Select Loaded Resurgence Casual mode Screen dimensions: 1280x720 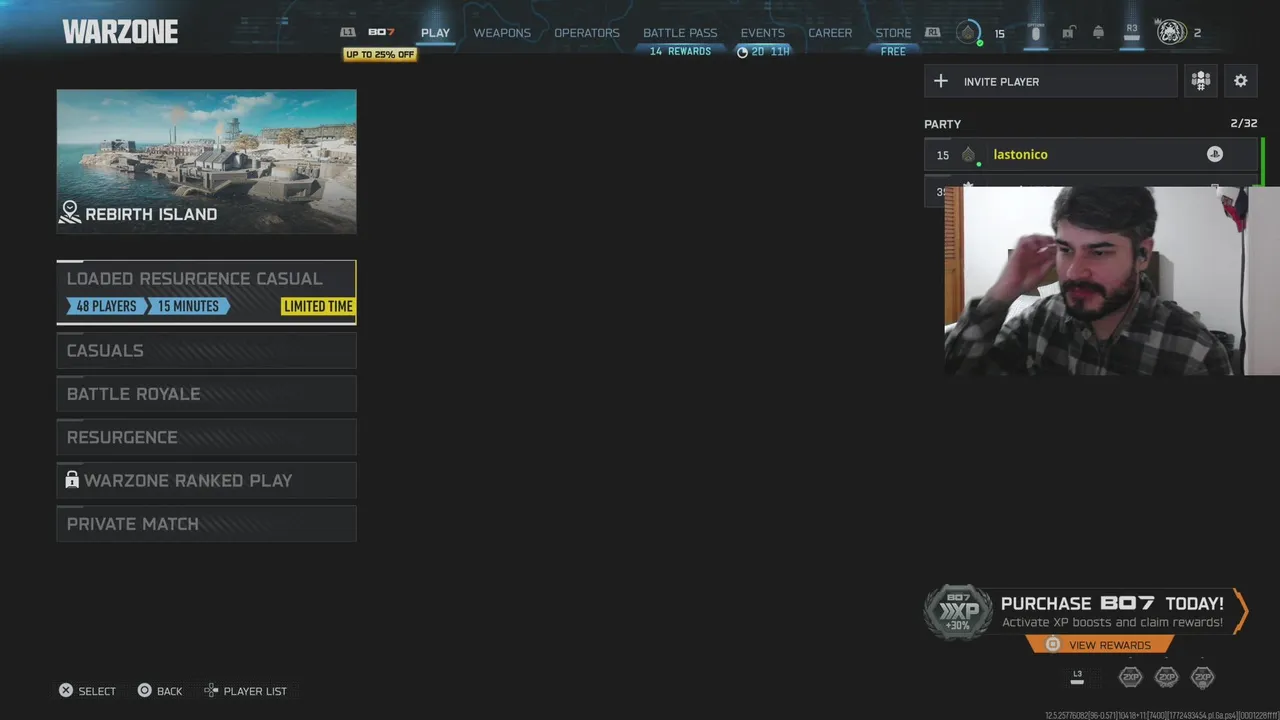point(206,292)
